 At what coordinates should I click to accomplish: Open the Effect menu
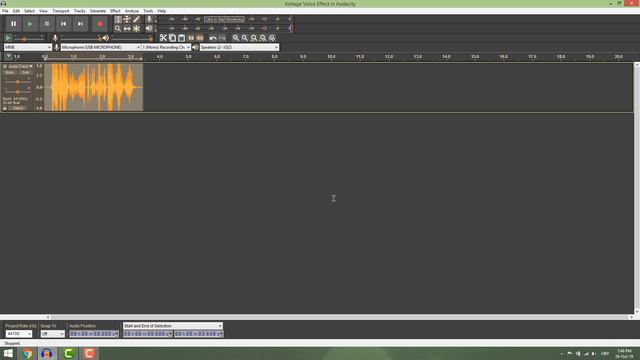pos(116,11)
